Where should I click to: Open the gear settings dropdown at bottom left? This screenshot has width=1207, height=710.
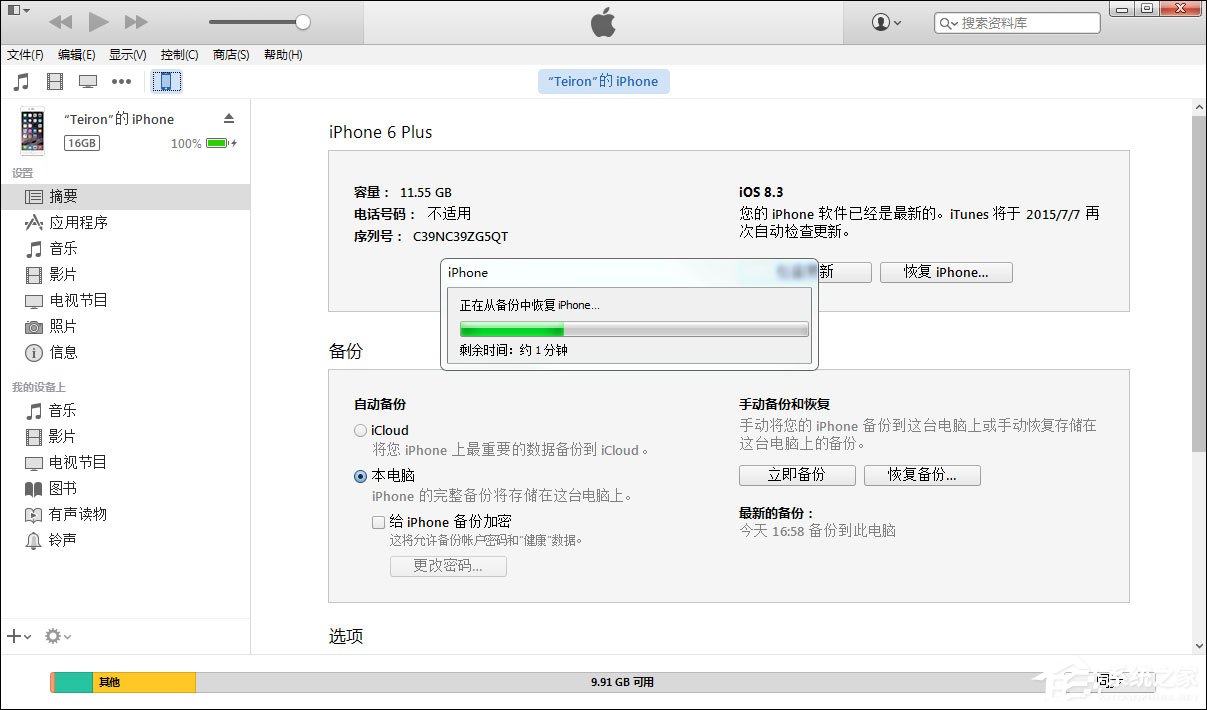[55, 636]
